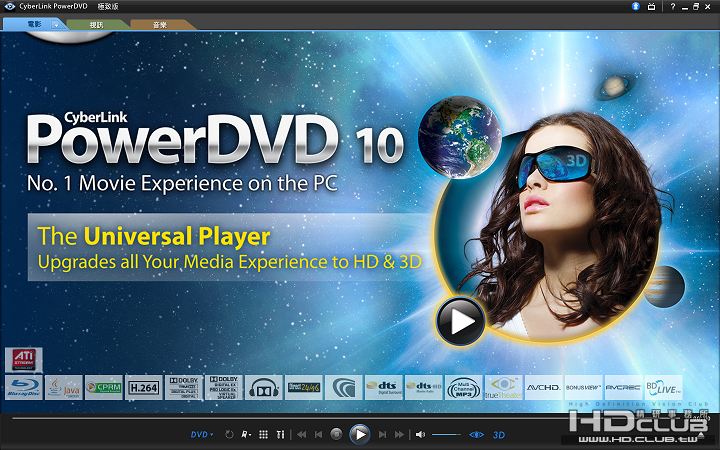This screenshot has width=720, height=450.
Task: Open the 音樂 music tab
Action: pyautogui.click(x=160, y=25)
